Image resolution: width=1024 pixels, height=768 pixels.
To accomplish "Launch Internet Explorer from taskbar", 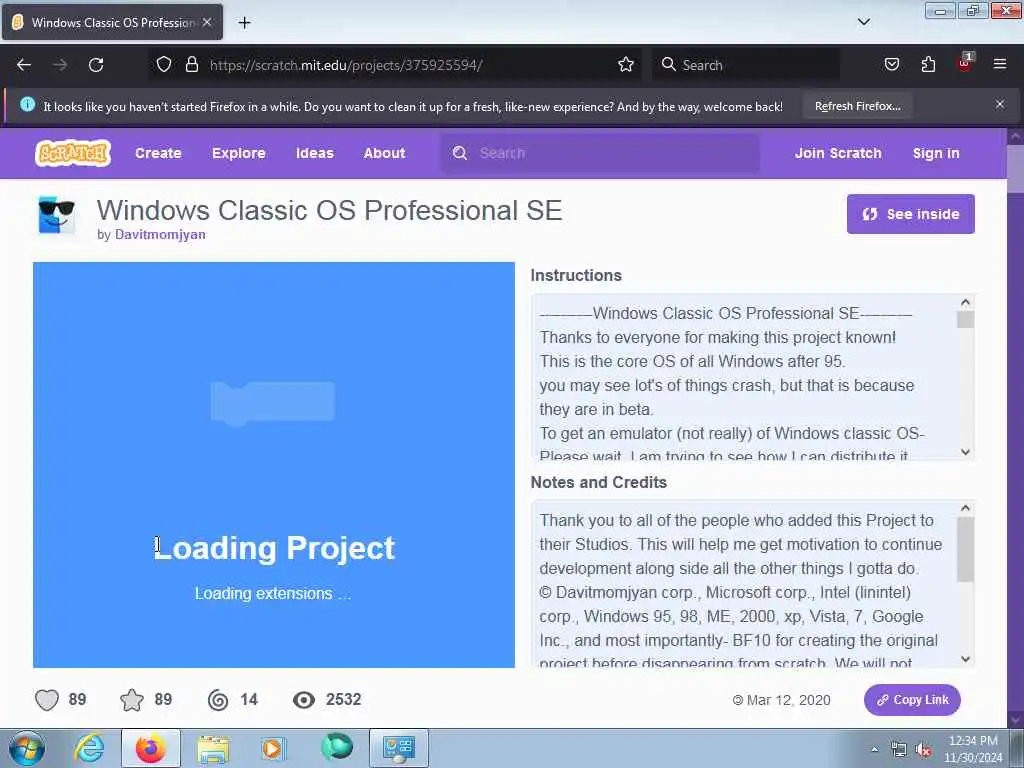I will point(89,748).
